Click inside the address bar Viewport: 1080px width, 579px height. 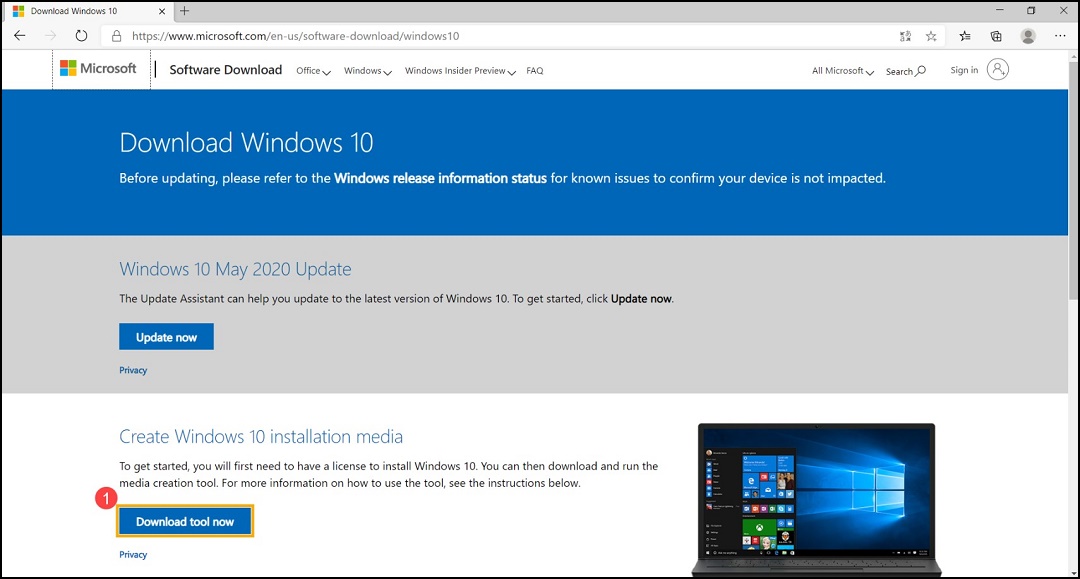[x=400, y=35]
